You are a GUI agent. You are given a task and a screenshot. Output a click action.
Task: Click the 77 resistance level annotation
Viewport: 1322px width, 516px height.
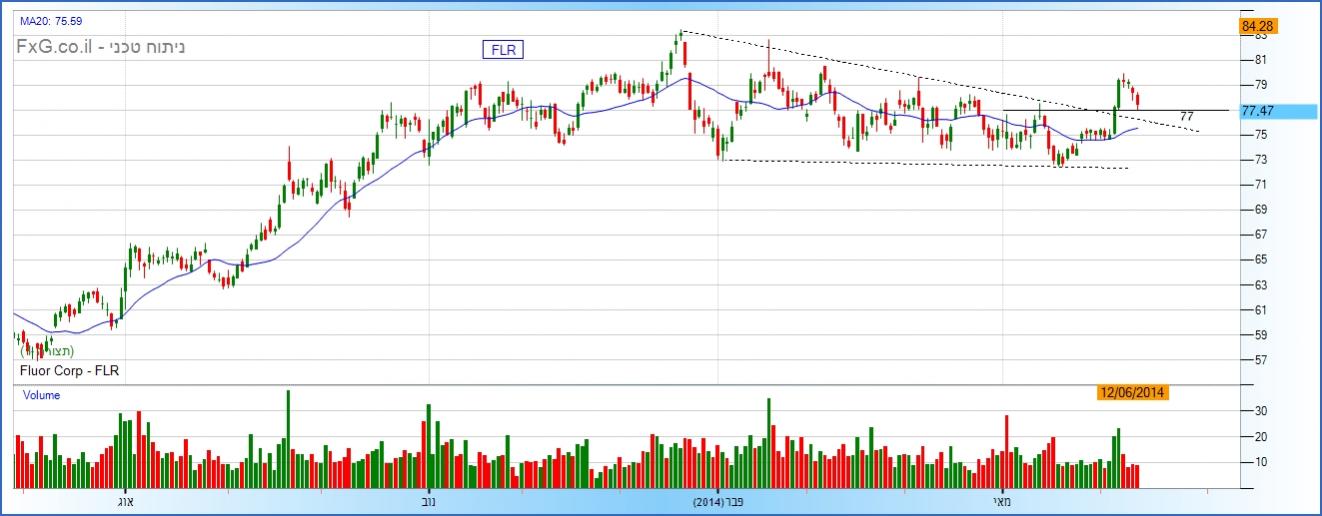pyautogui.click(x=1187, y=117)
